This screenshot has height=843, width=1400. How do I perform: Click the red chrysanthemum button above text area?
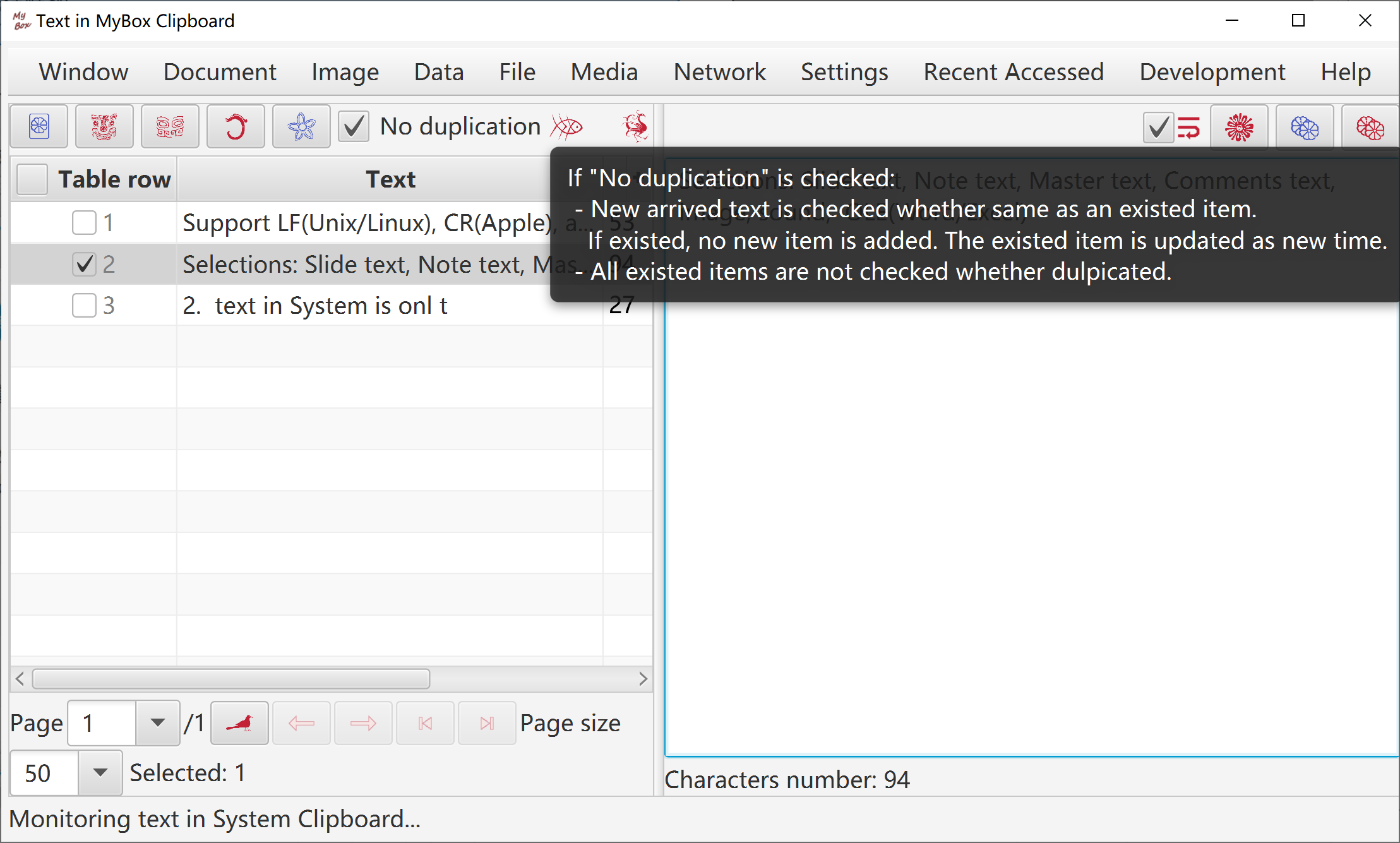[1239, 128]
